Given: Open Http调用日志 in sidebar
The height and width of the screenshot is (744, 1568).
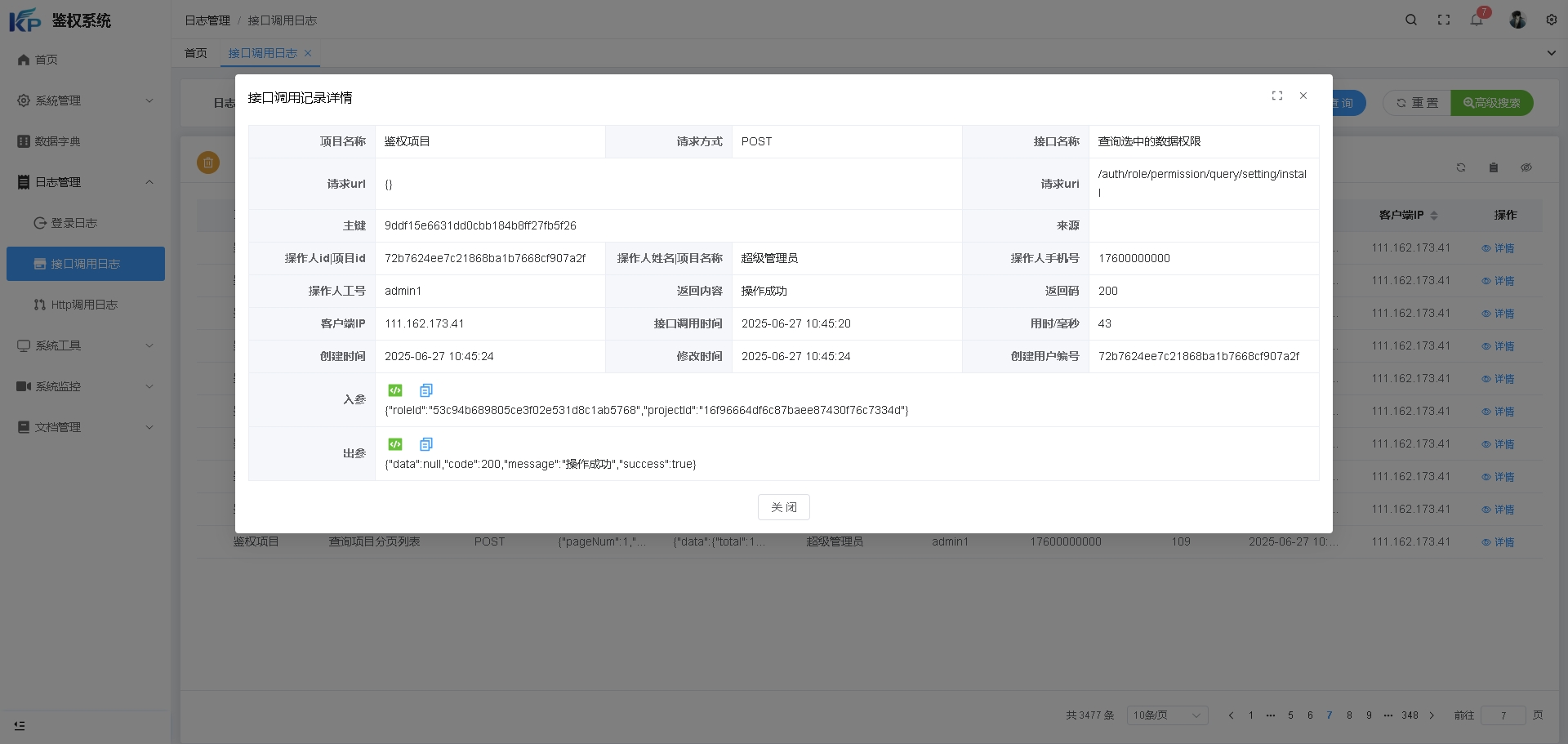Looking at the screenshot, I should (x=84, y=305).
